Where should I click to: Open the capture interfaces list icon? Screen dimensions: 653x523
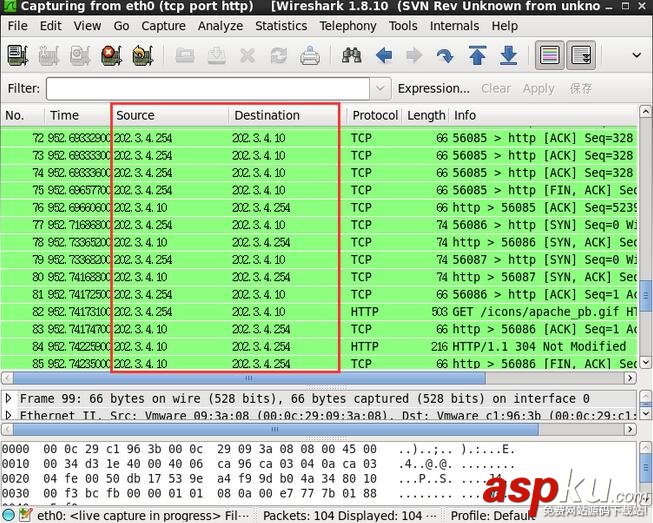[x=17, y=55]
